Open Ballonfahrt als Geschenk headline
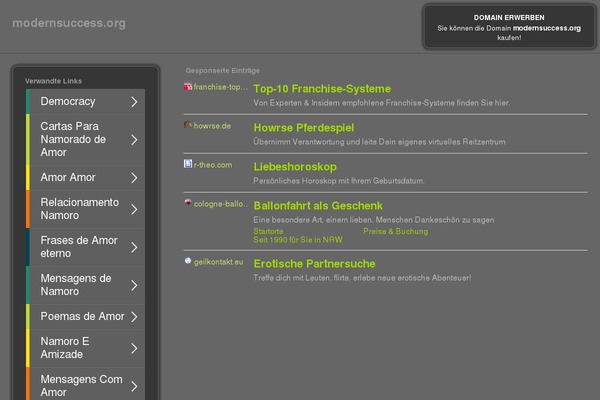The height and width of the screenshot is (400, 600). tap(318, 206)
